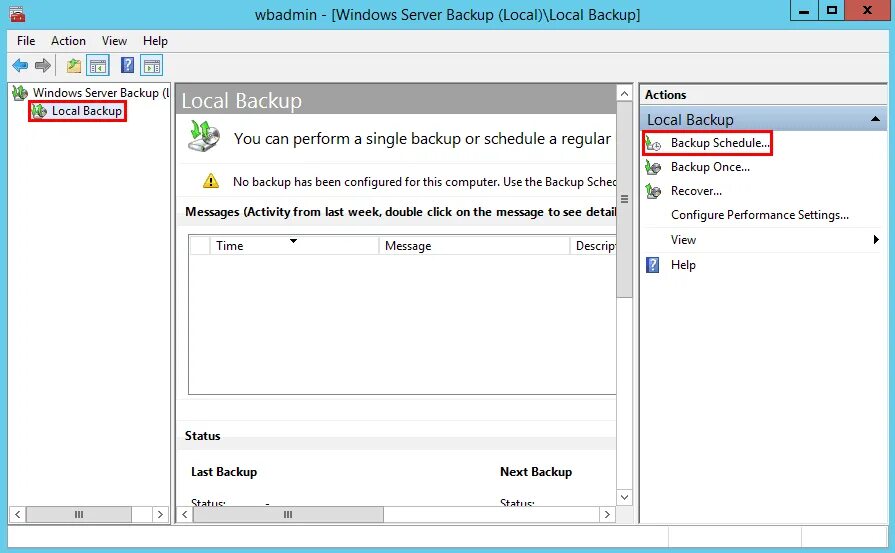The height and width of the screenshot is (553, 895).
Task: Select Local Backup in the console tree
Action: [87, 111]
